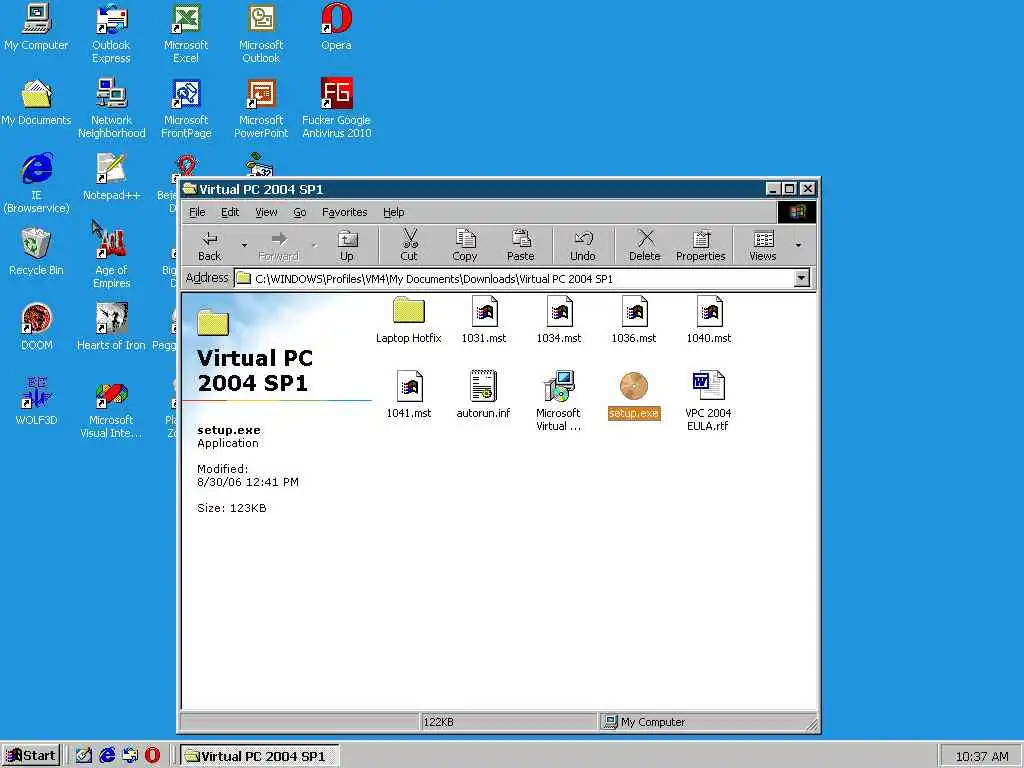1024x768 pixels.
Task: Click the first quick launch icon beside Start
Action: 84,756
